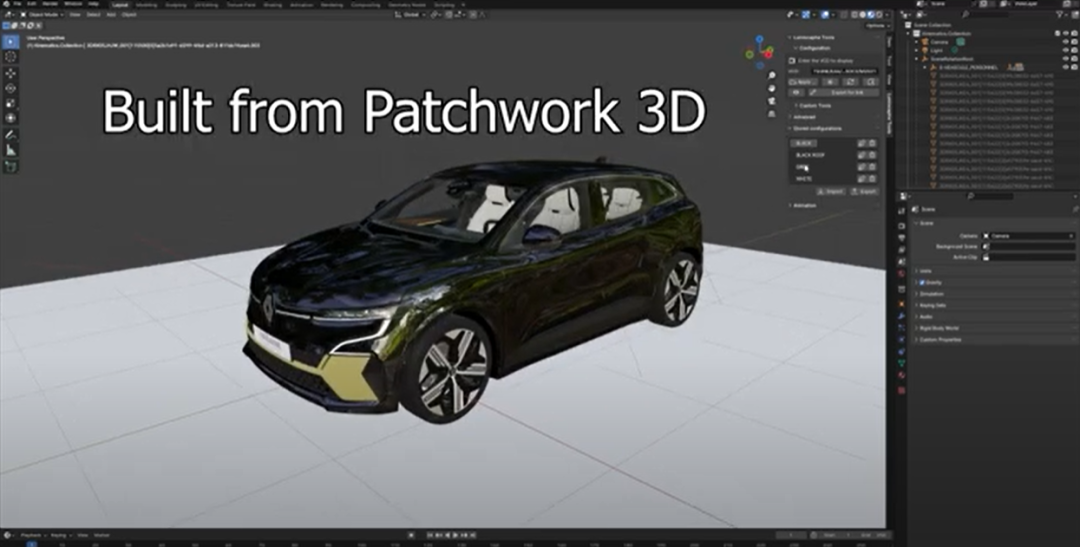This screenshot has width=1080, height=547.
Task: Toggle camera view with viewport camera icon
Action: 772,101
